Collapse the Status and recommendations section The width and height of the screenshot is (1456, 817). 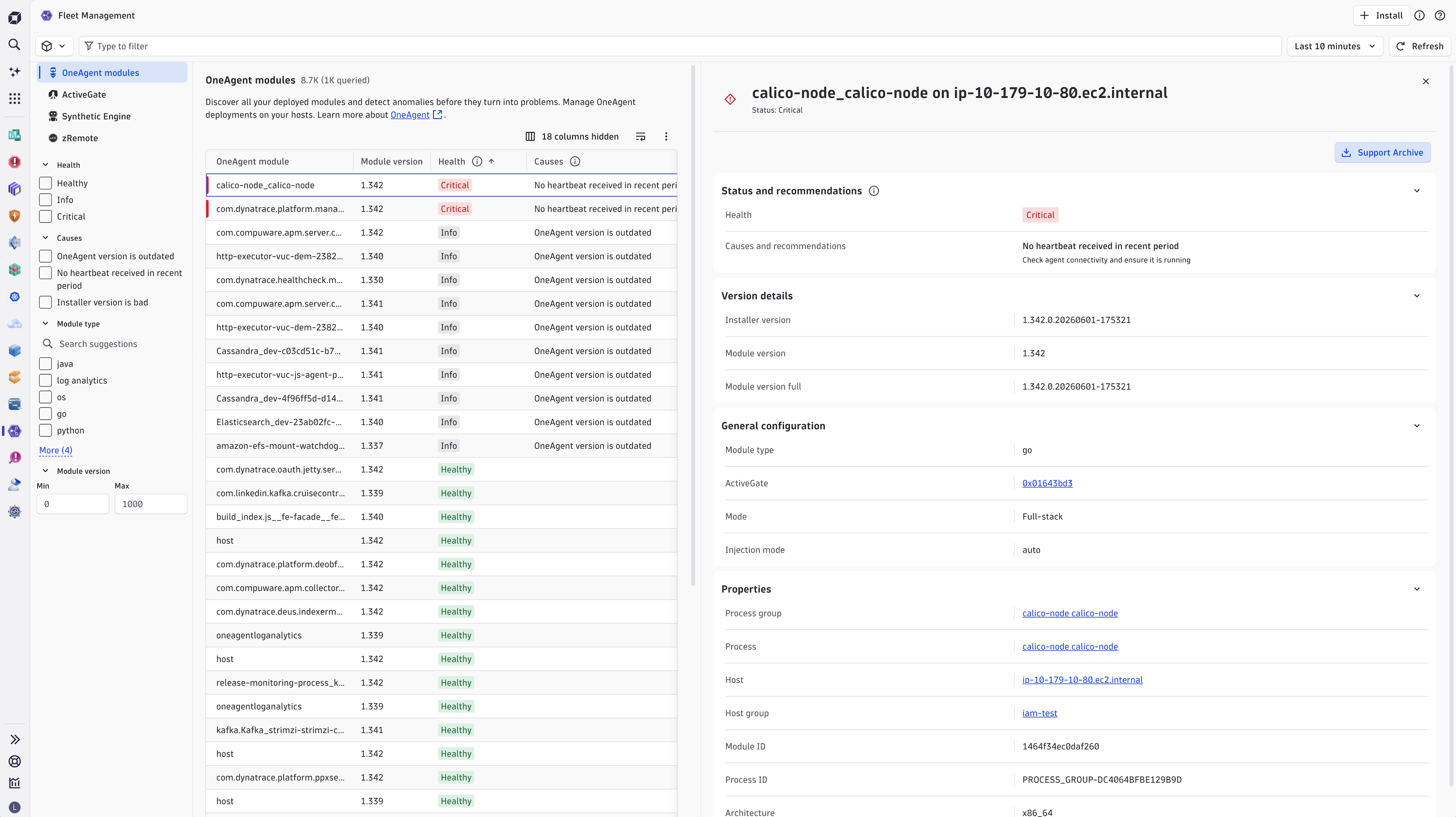point(1417,191)
